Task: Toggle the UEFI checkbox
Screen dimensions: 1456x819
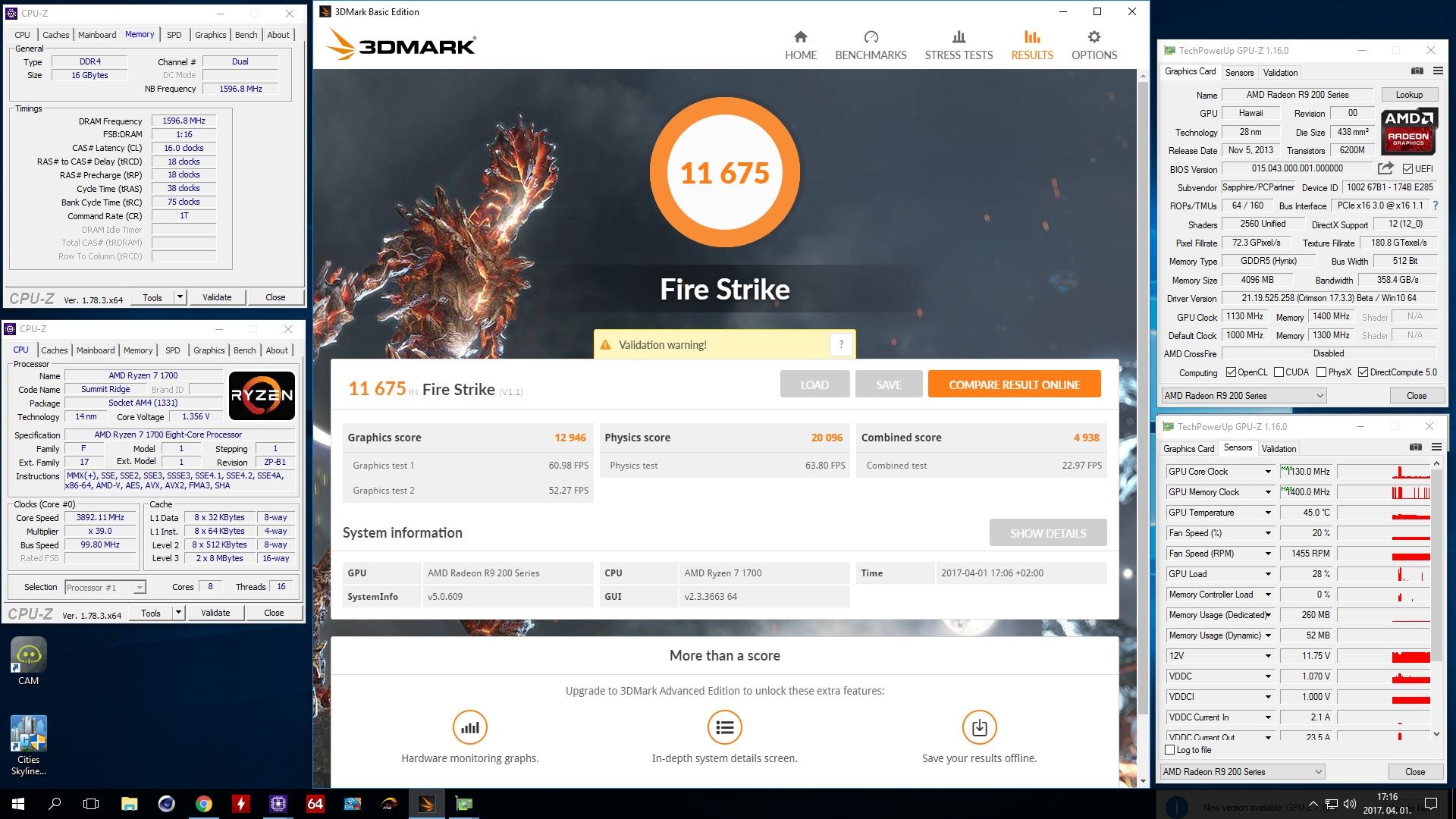Action: pyautogui.click(x=1407, y=169)
